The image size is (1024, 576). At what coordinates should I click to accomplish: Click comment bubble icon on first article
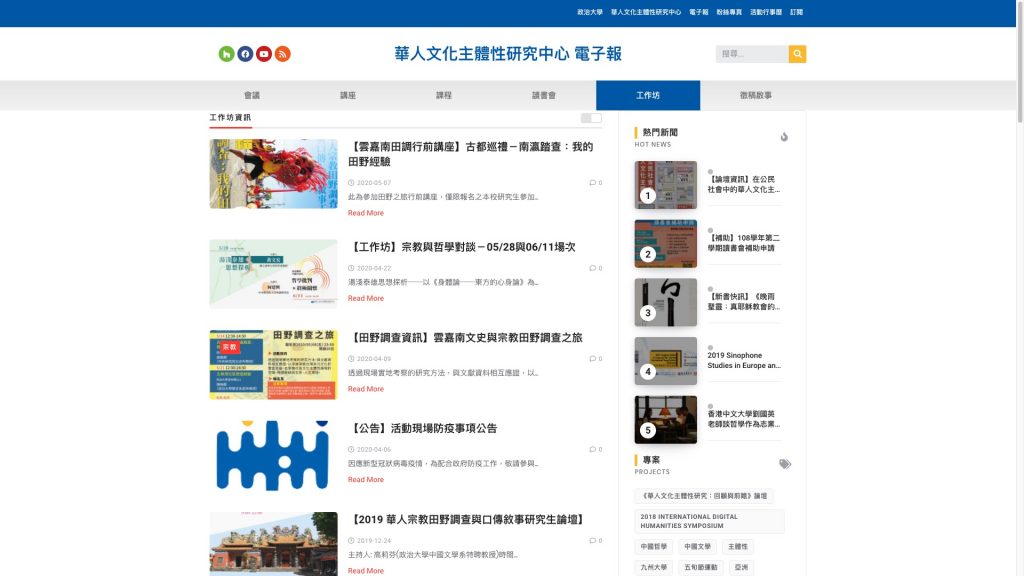[x=592, y=183]
